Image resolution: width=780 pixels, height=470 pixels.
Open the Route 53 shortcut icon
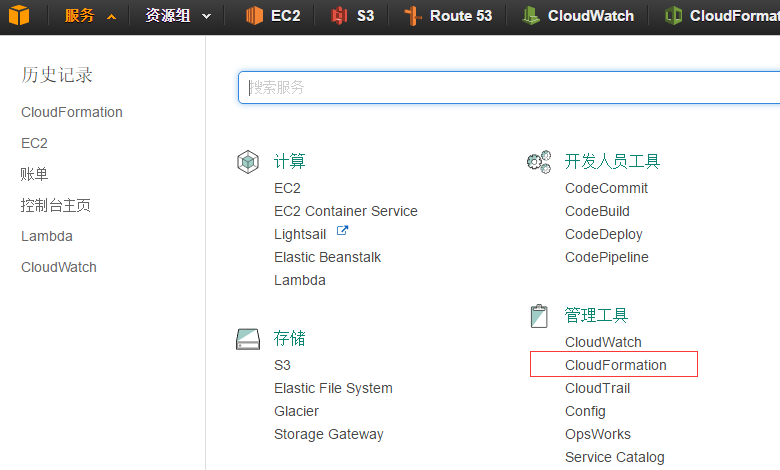tap(413, 16)
